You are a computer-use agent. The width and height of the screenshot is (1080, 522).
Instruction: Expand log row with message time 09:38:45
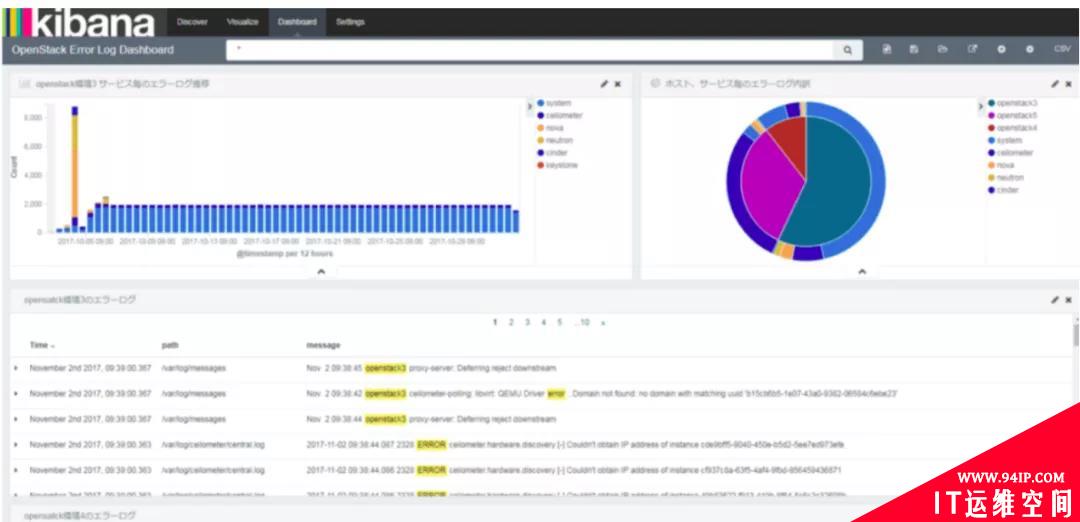click(16, 368)
